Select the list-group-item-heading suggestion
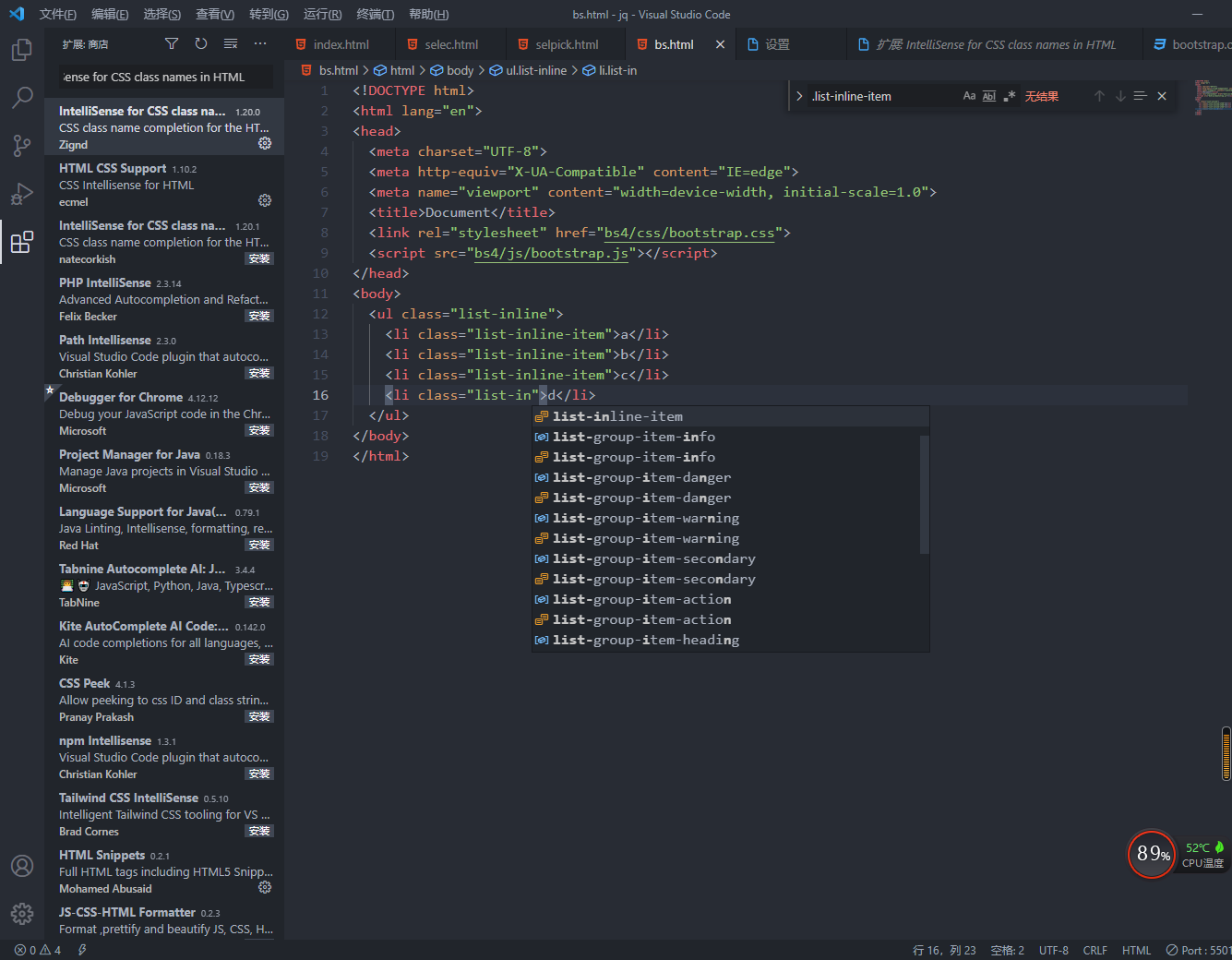The image size is (1232, 960). tap(731, 640)
